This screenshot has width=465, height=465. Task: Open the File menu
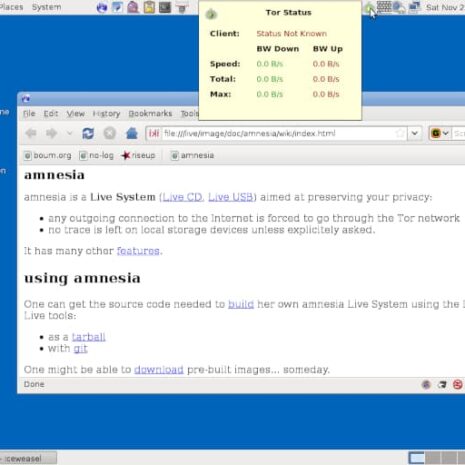[x=29, y=114]
